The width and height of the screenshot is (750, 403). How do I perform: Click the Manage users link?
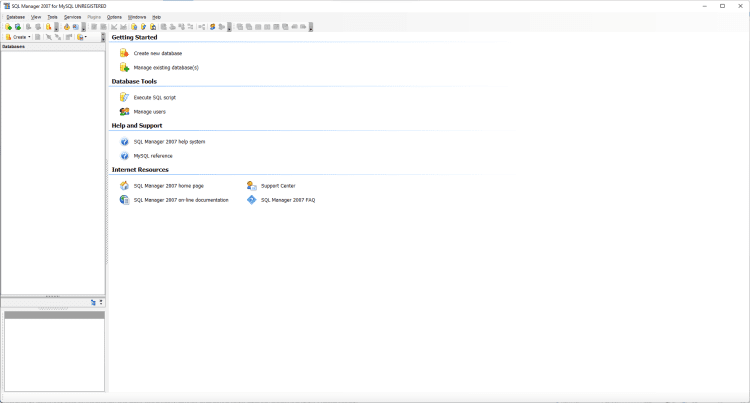(x=150, y=112)
